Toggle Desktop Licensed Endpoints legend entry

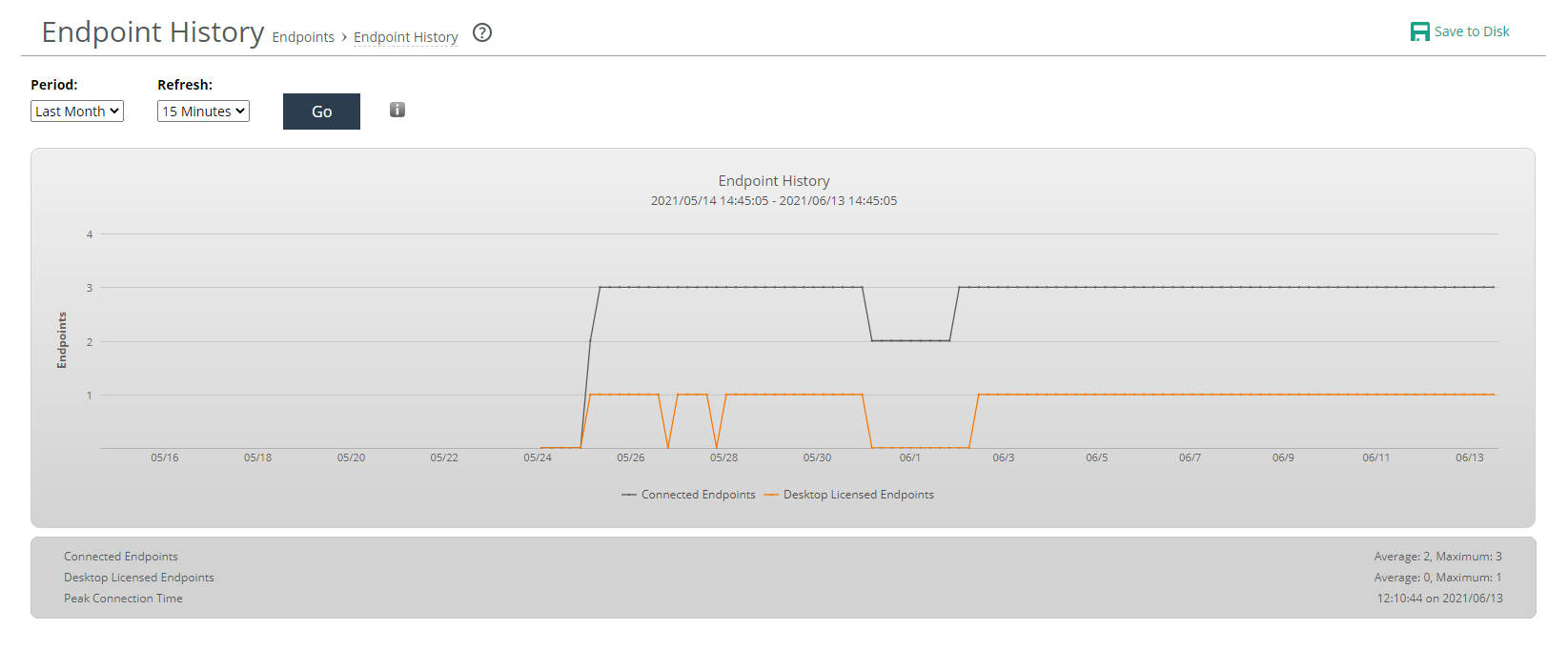[x=849, y=495]
